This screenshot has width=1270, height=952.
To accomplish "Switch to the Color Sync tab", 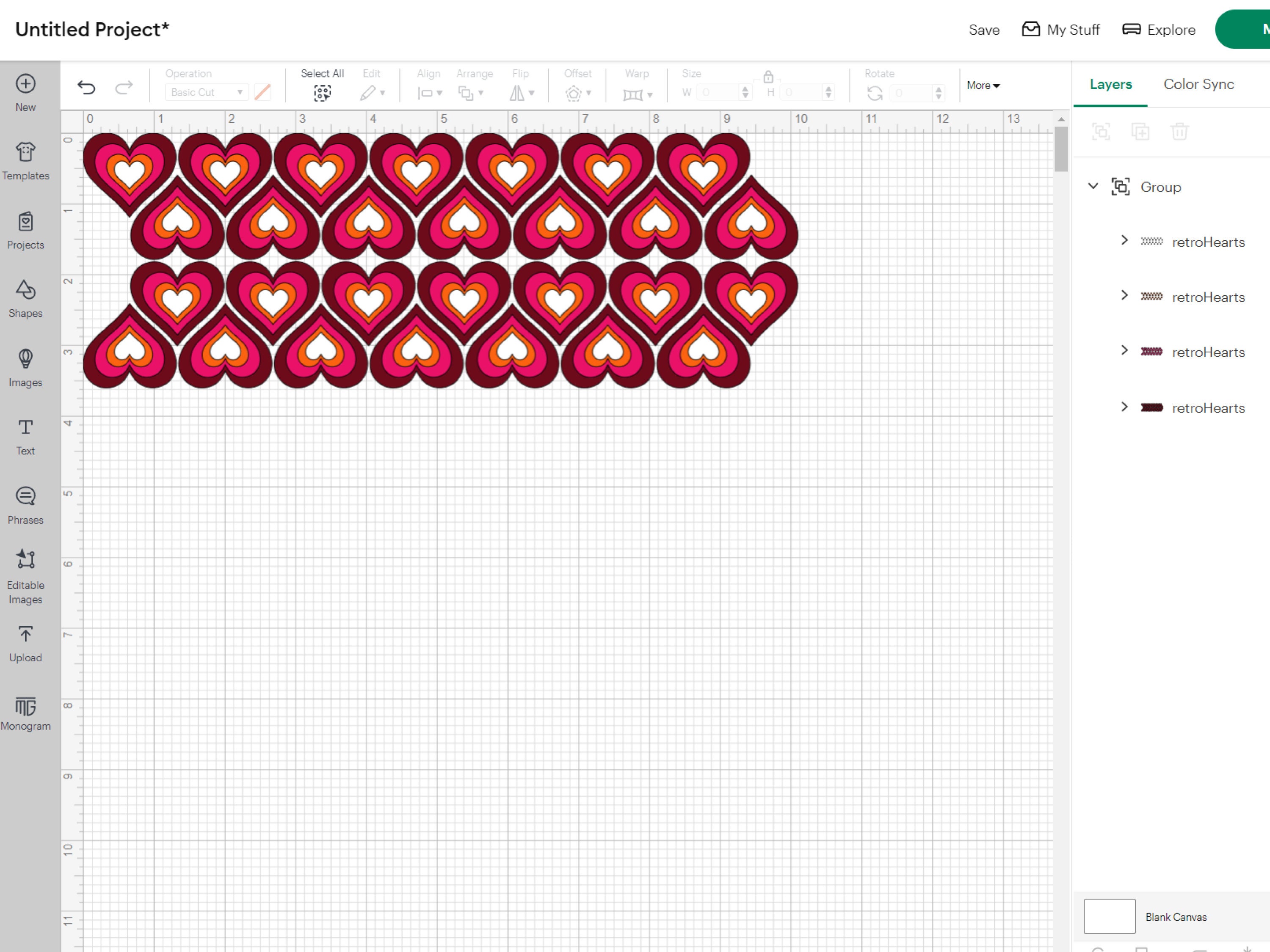I will [1199, 84].
